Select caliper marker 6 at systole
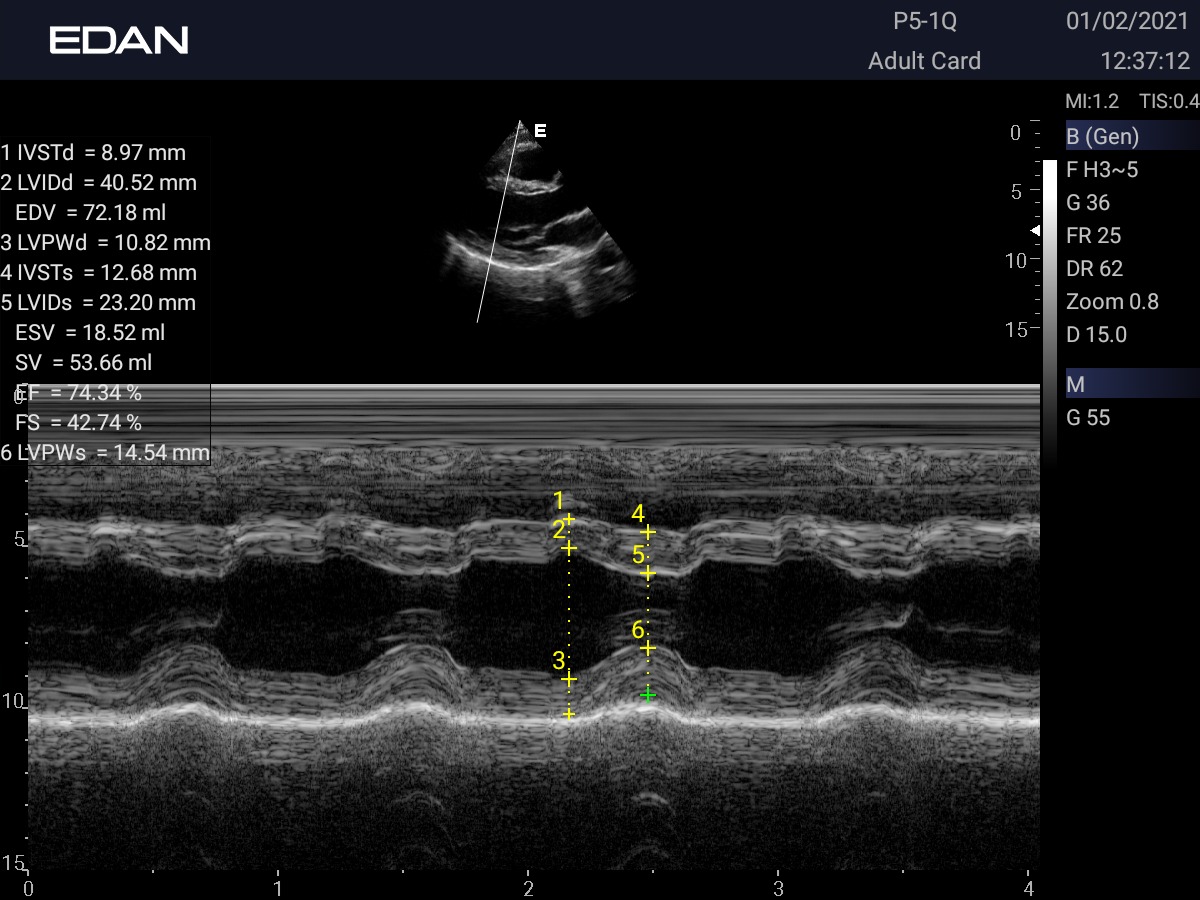 [648, 649]
